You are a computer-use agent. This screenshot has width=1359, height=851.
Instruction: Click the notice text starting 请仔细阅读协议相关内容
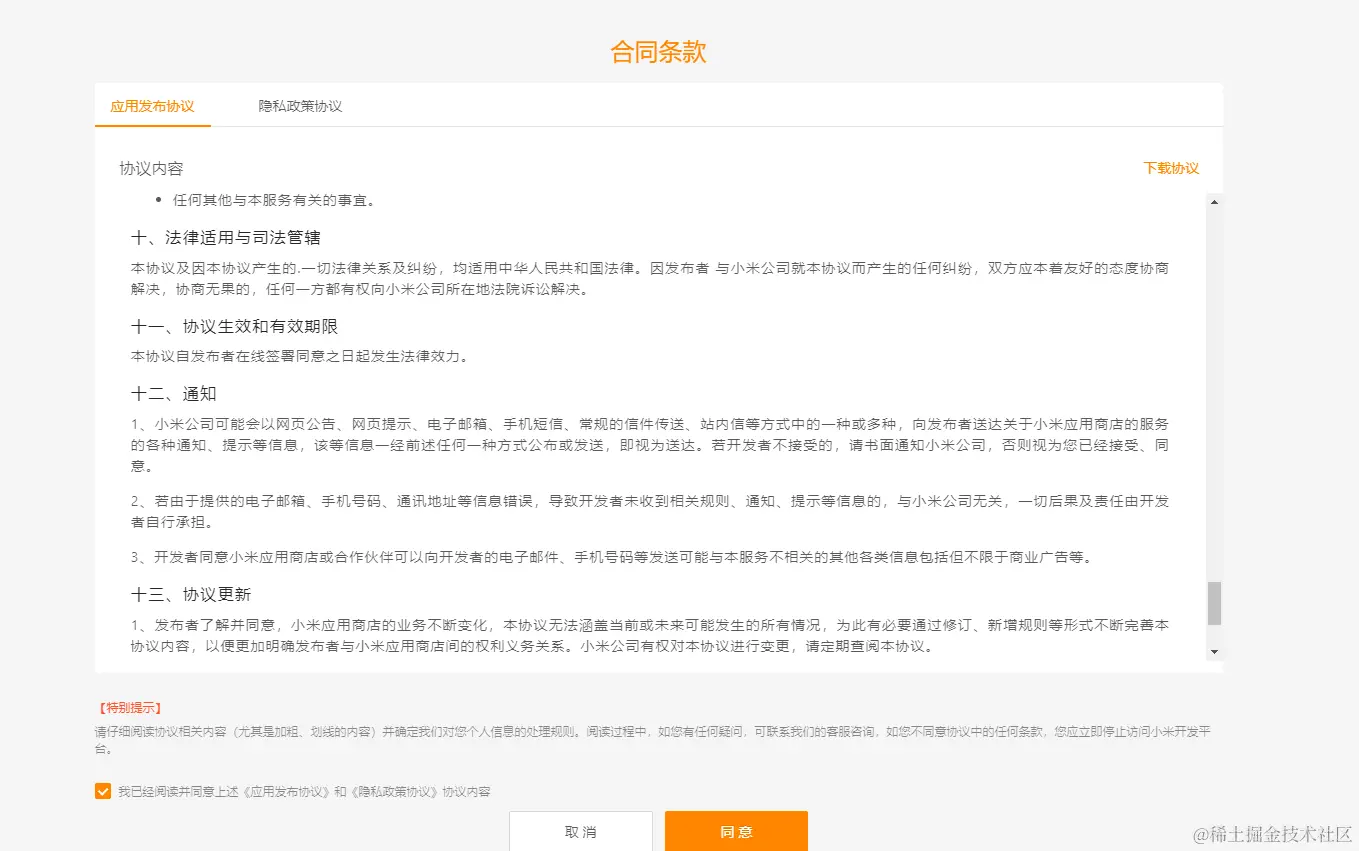coord(653,740)
